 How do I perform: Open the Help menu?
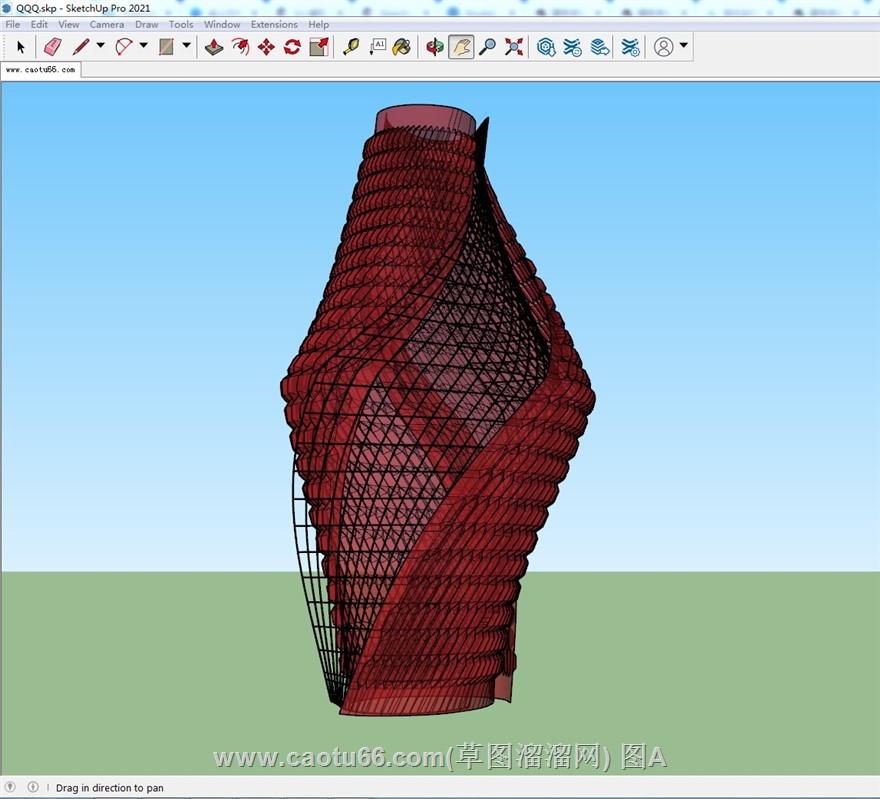click(x=318, y=24)
